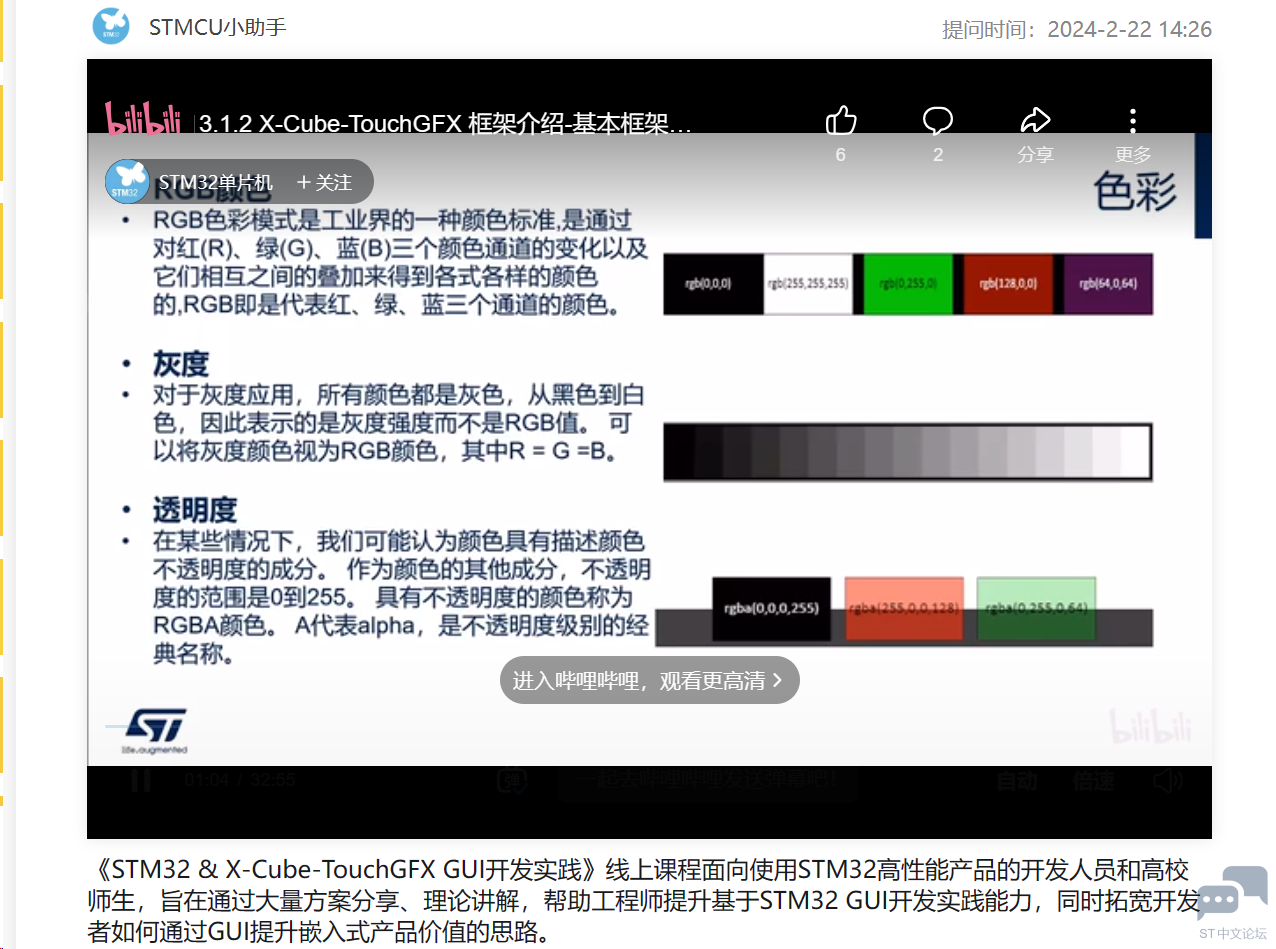Viewport: 1276px width, 949px height.
Task: Click posting time 提问时间：2024-2-22 14:26
Action: [1077, 29]
